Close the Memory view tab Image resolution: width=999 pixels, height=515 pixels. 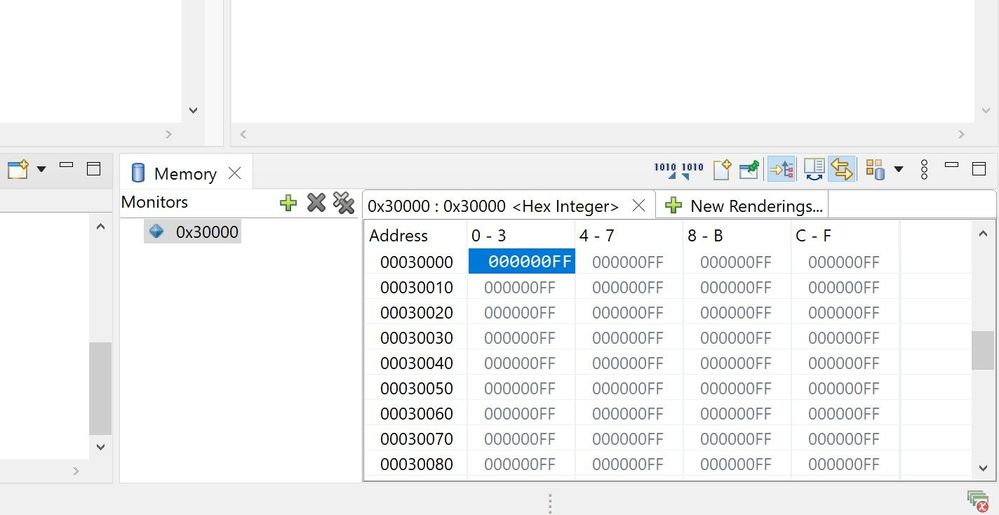tap(234, 173)
